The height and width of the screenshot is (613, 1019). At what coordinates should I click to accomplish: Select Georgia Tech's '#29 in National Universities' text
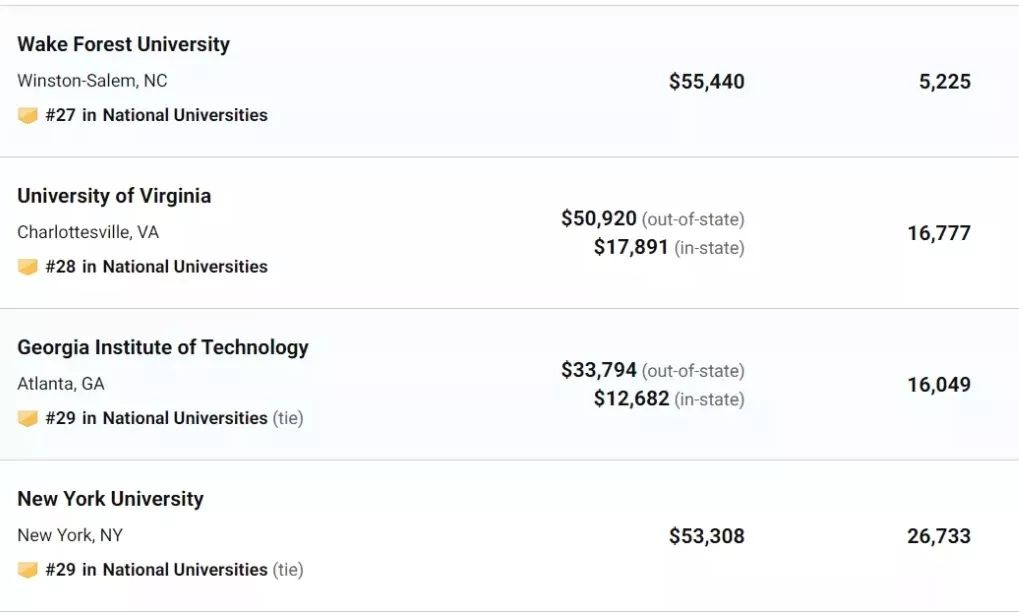157,418
